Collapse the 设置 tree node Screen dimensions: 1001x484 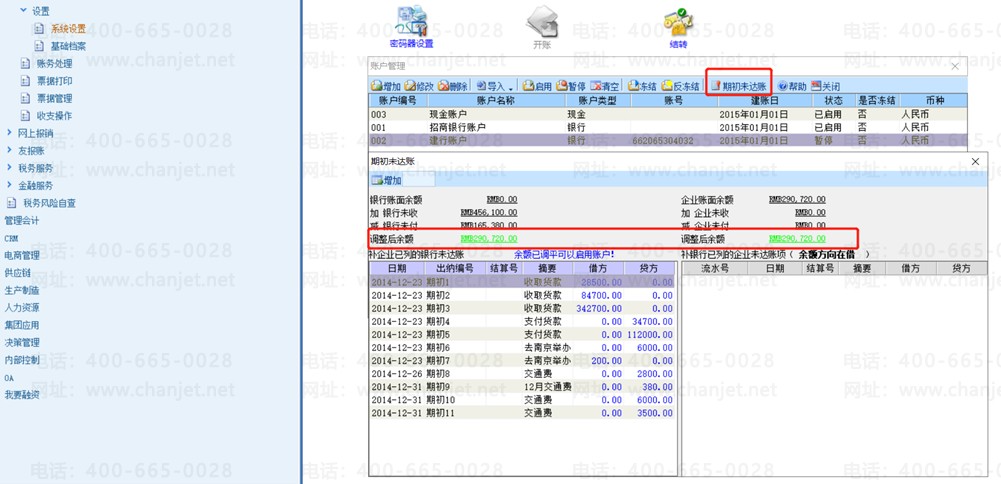tap(24, 11)
